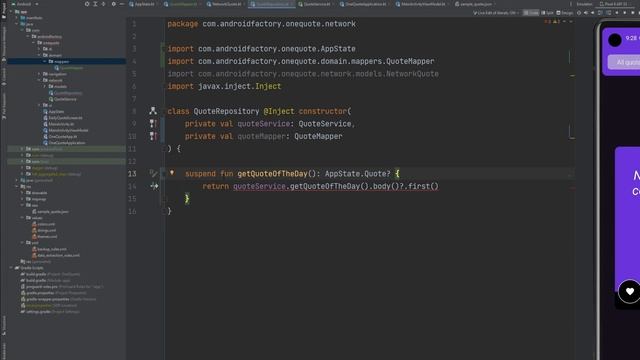Switch editor to Split view

548,13
